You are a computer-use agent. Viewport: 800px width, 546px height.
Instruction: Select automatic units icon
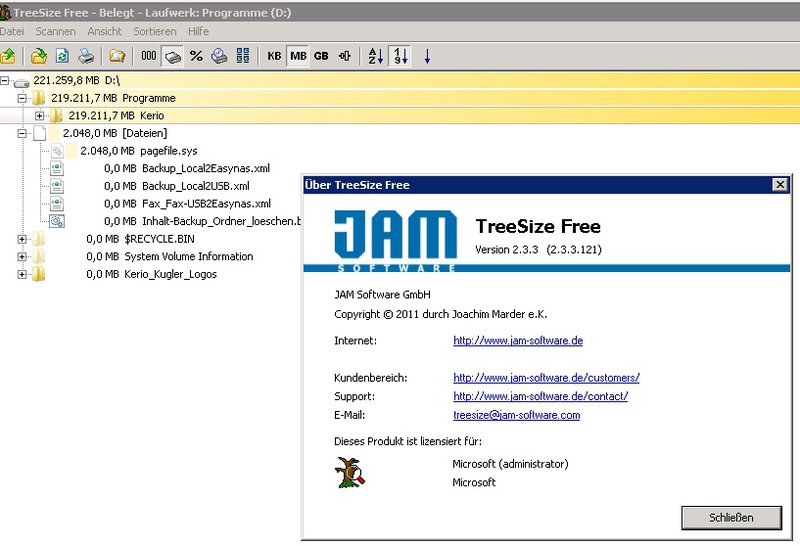click(x=345, y=56)
